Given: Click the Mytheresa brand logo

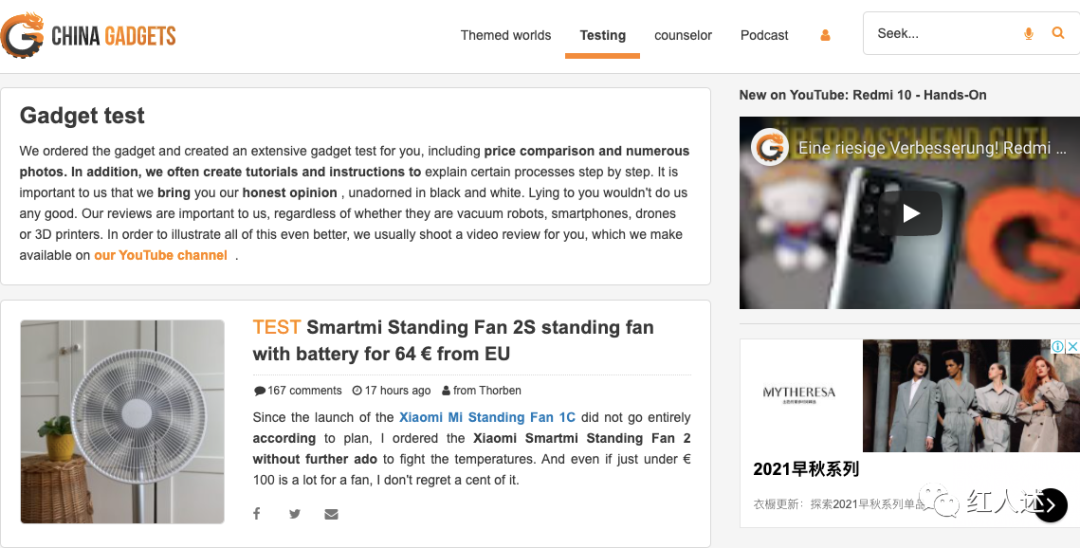Looking at the screenshot, I should point(799,394).
